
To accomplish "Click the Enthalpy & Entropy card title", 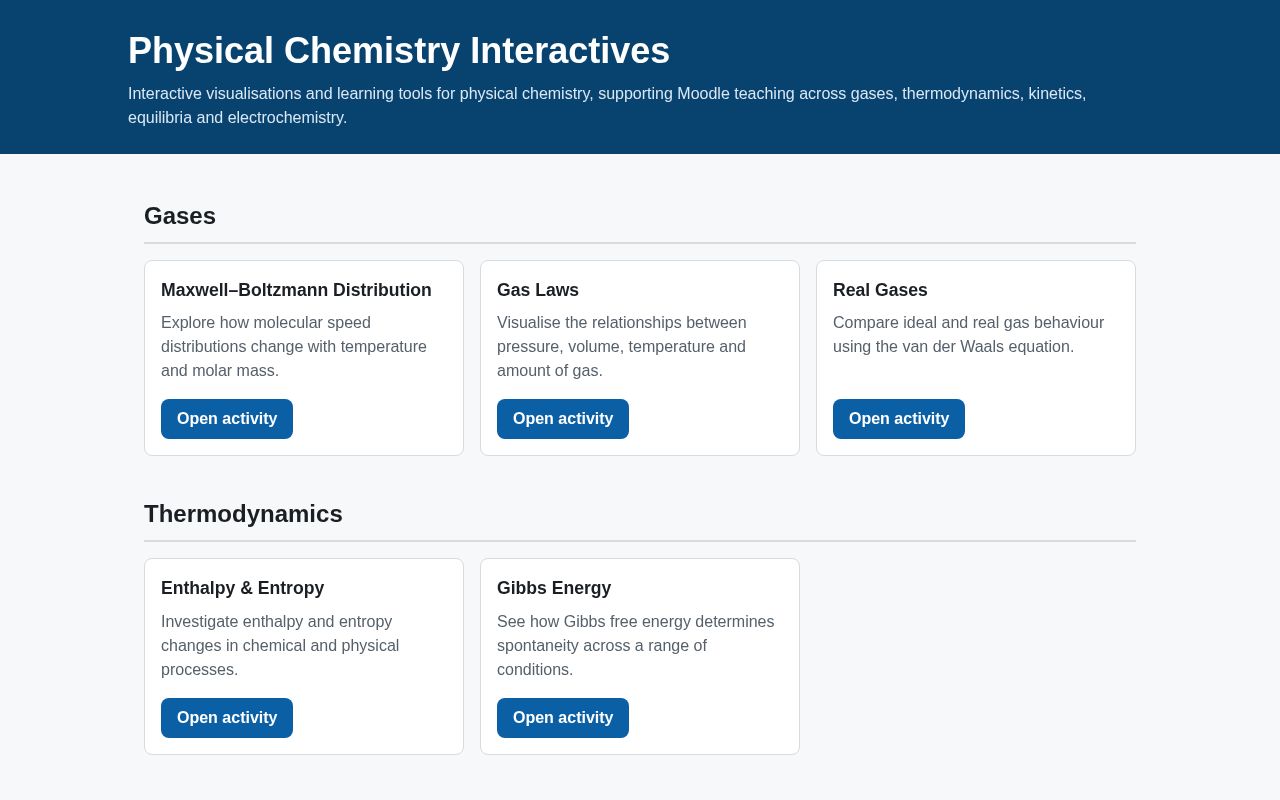I will pyautogui.click(x=243, y=588).
